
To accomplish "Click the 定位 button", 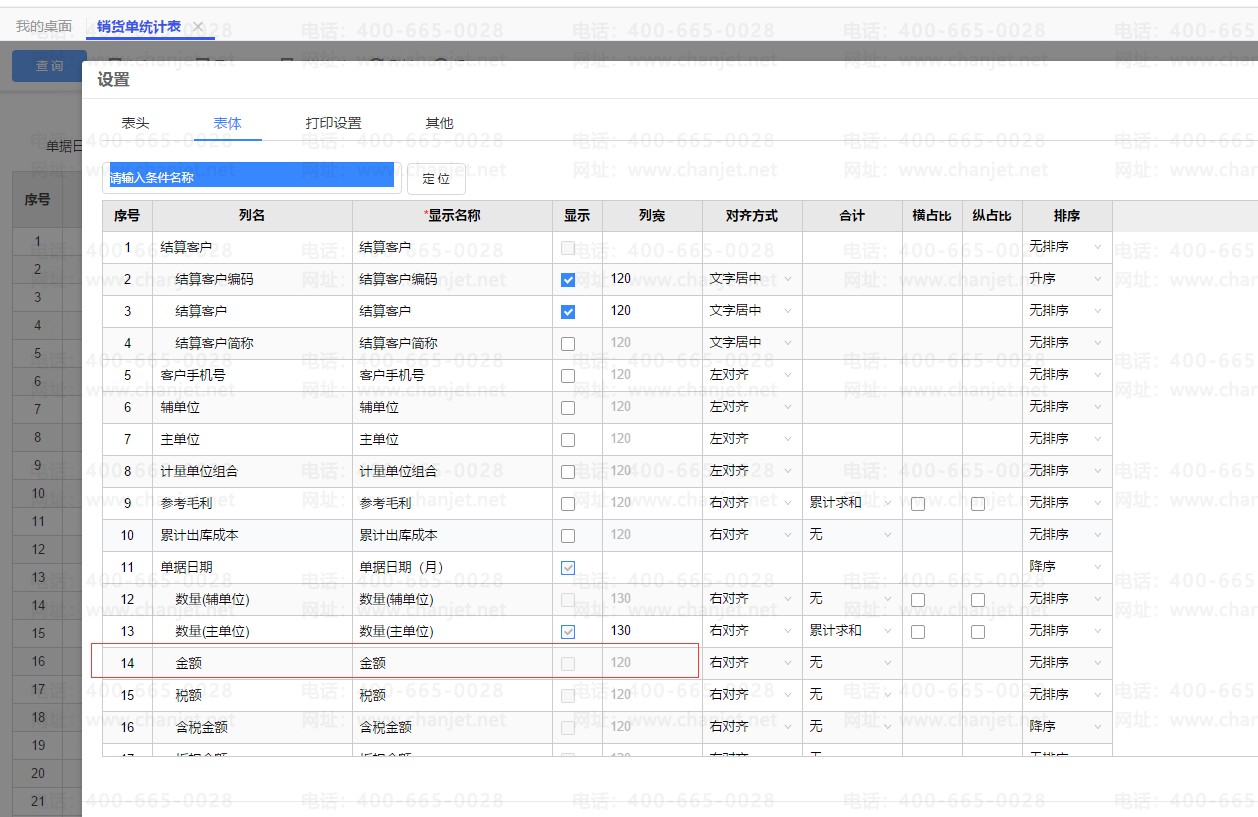I will 436,179.
